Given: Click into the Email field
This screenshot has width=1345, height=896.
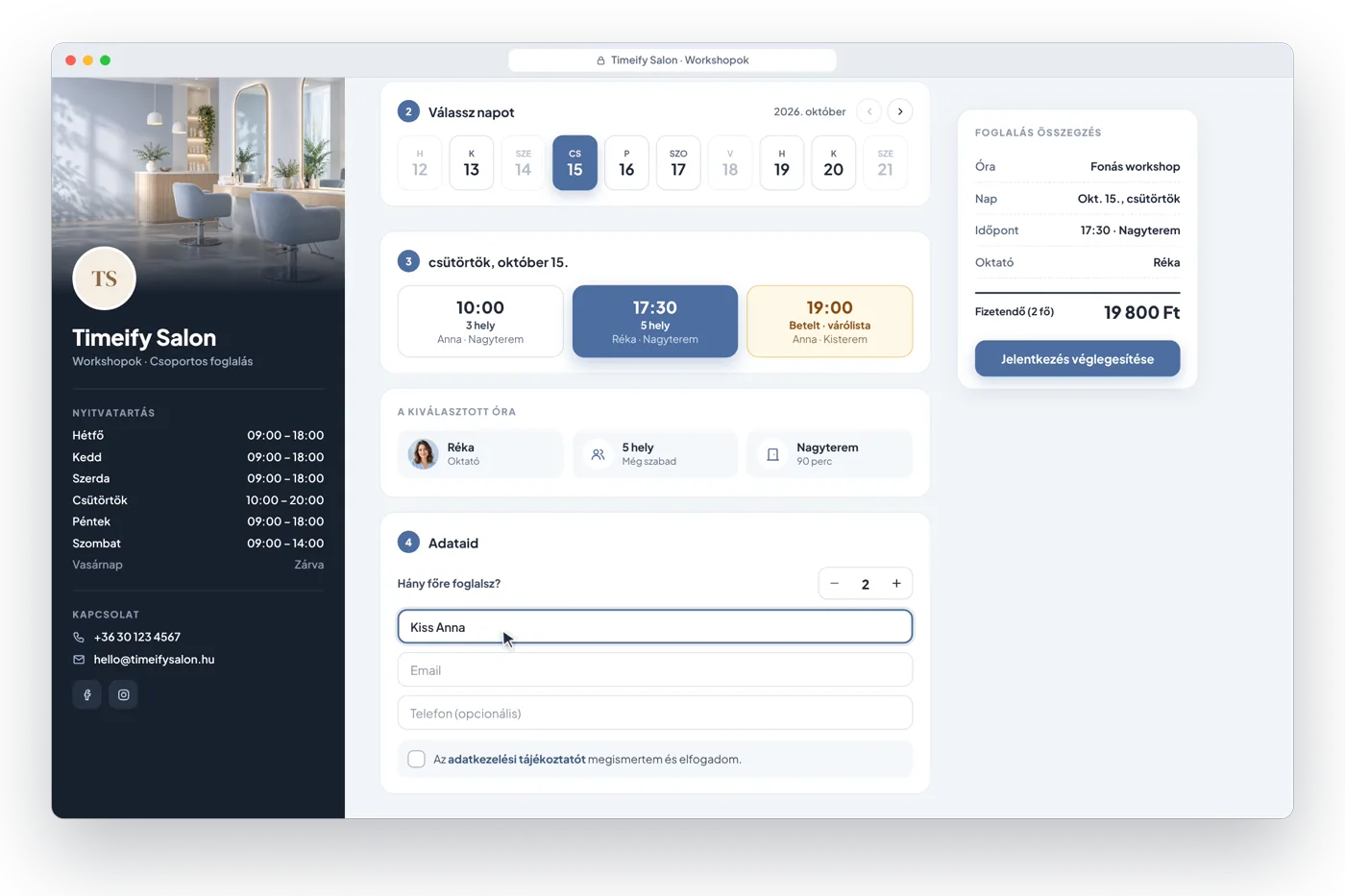Looking at the screenshot, I should (655, 669).
